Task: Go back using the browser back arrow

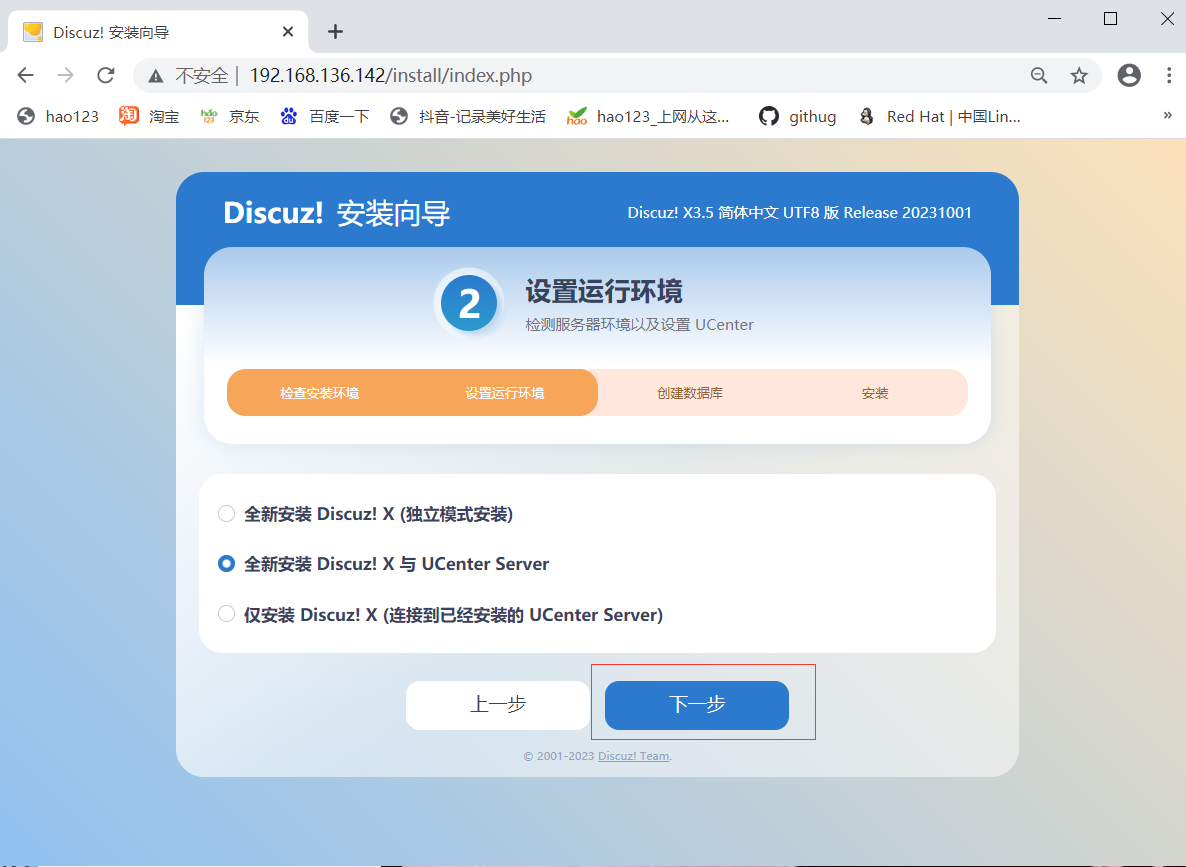Action: click(x=26, y=75)
